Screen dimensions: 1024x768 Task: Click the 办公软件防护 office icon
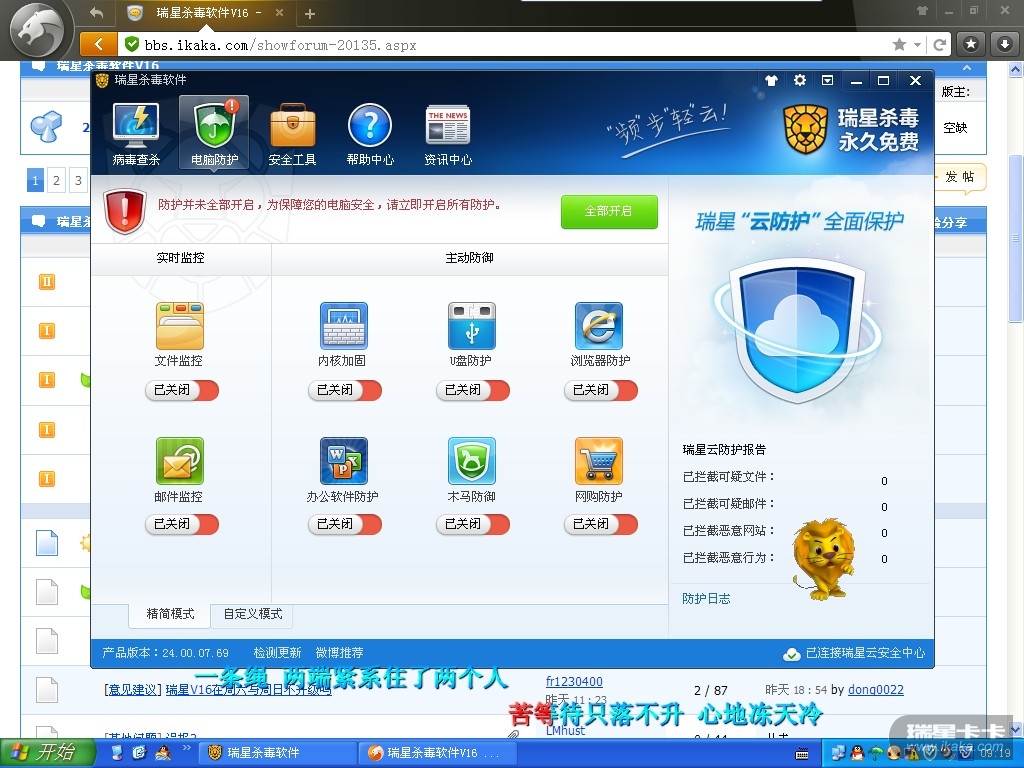(344, 461)
